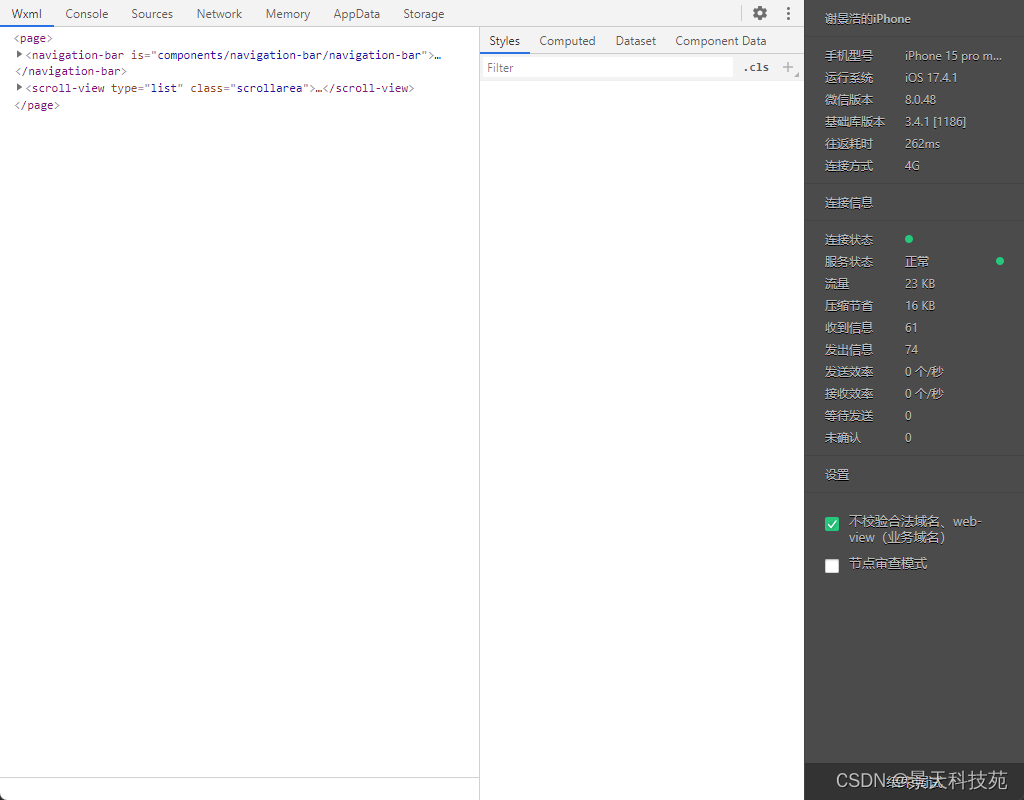Click the 连接信息 section header
This screenshot has width=1024, height=800.
[848, 202]
